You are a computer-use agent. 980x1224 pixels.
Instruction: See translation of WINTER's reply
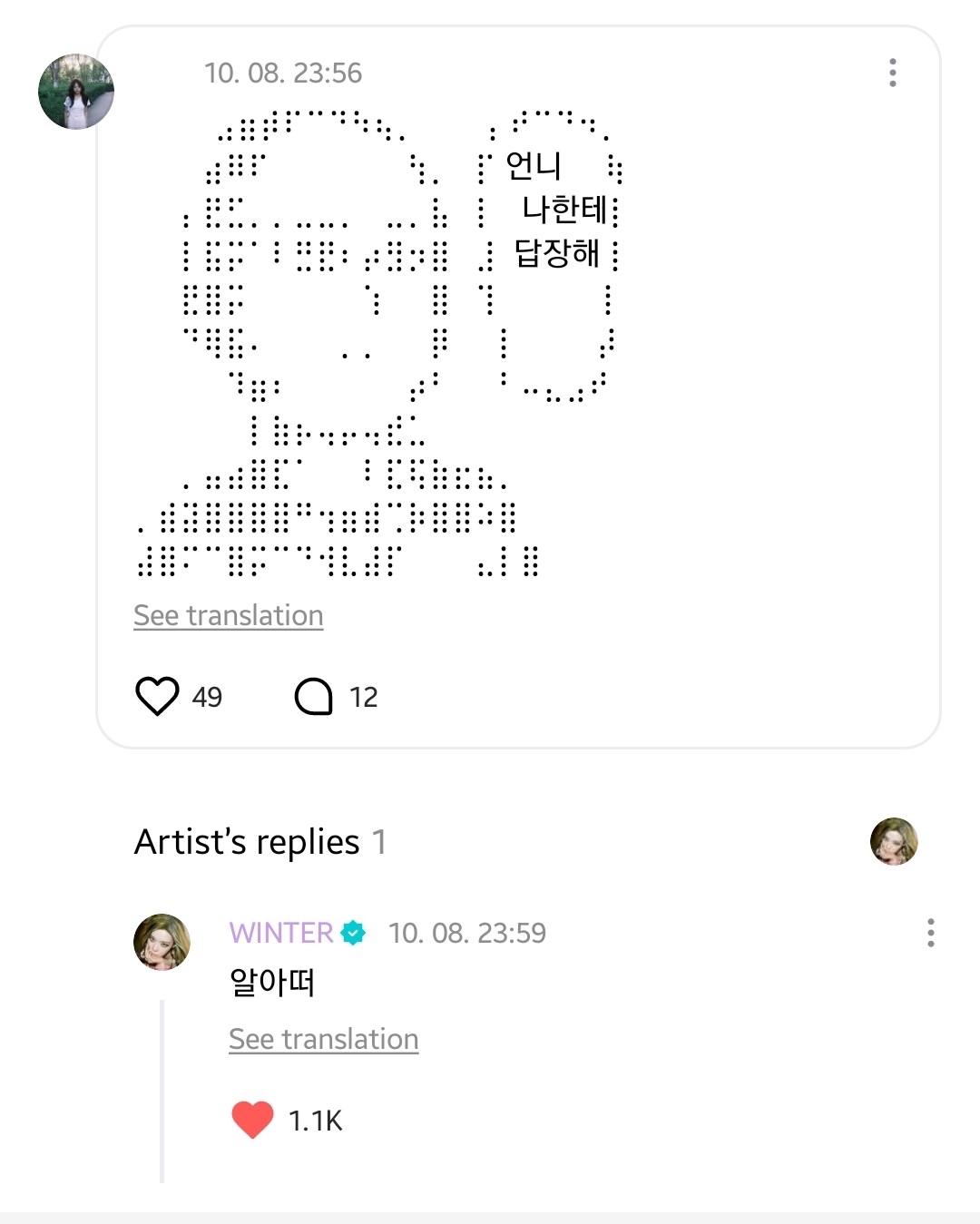tap(324, 1039)
